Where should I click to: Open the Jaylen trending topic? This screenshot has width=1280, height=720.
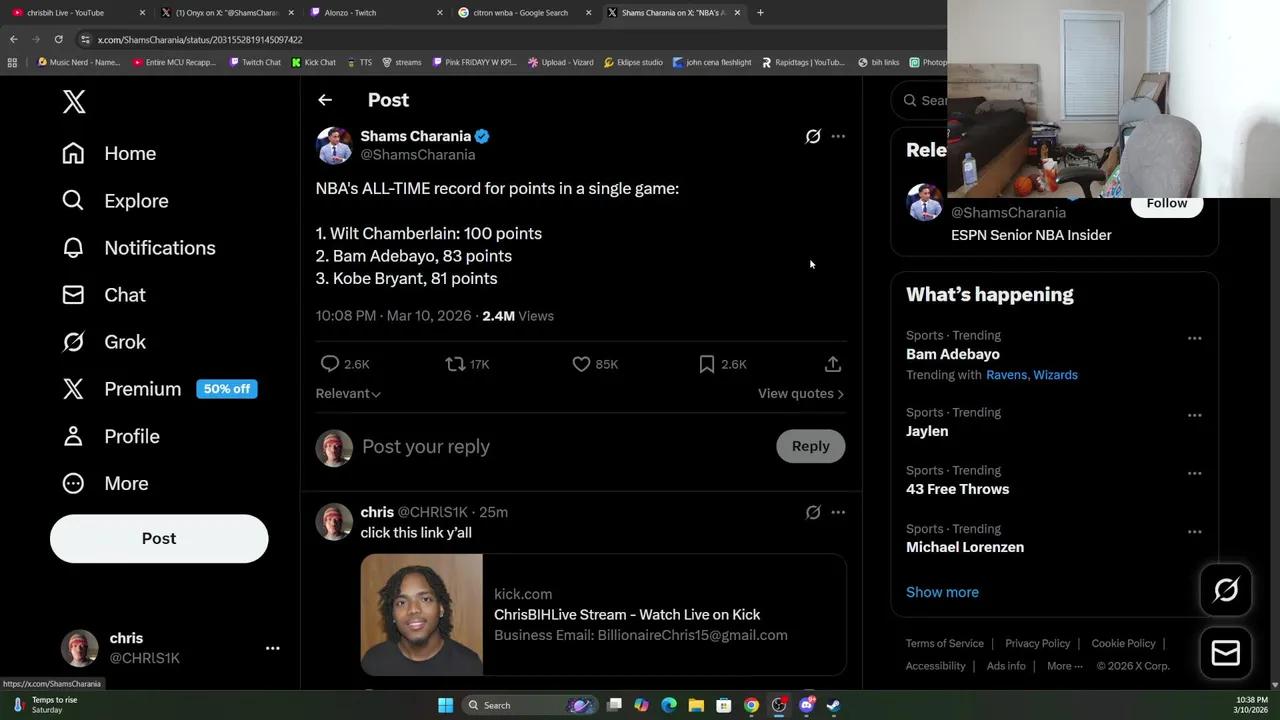pos(927,431)
